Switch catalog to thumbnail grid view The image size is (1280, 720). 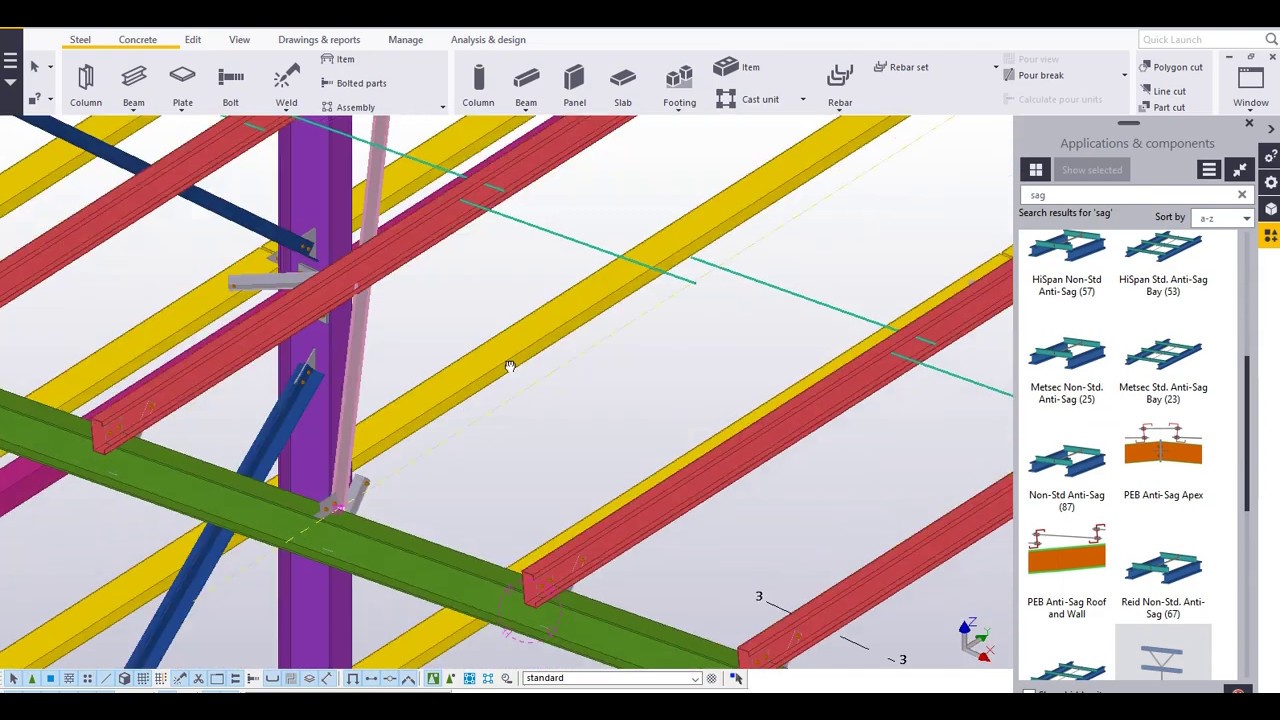click(x=1036, y=170)
